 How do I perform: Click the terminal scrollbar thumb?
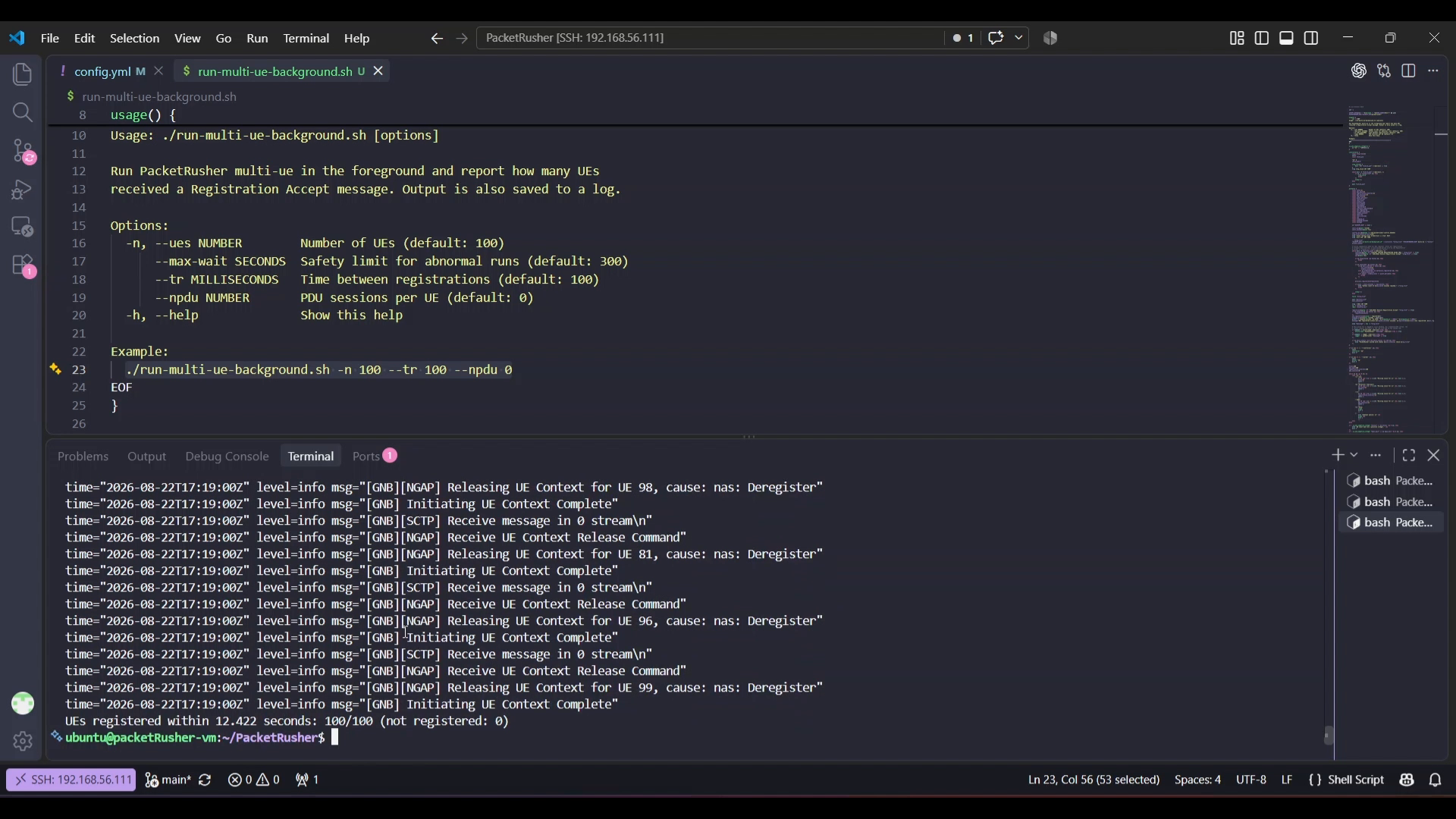pos(1329,736)
